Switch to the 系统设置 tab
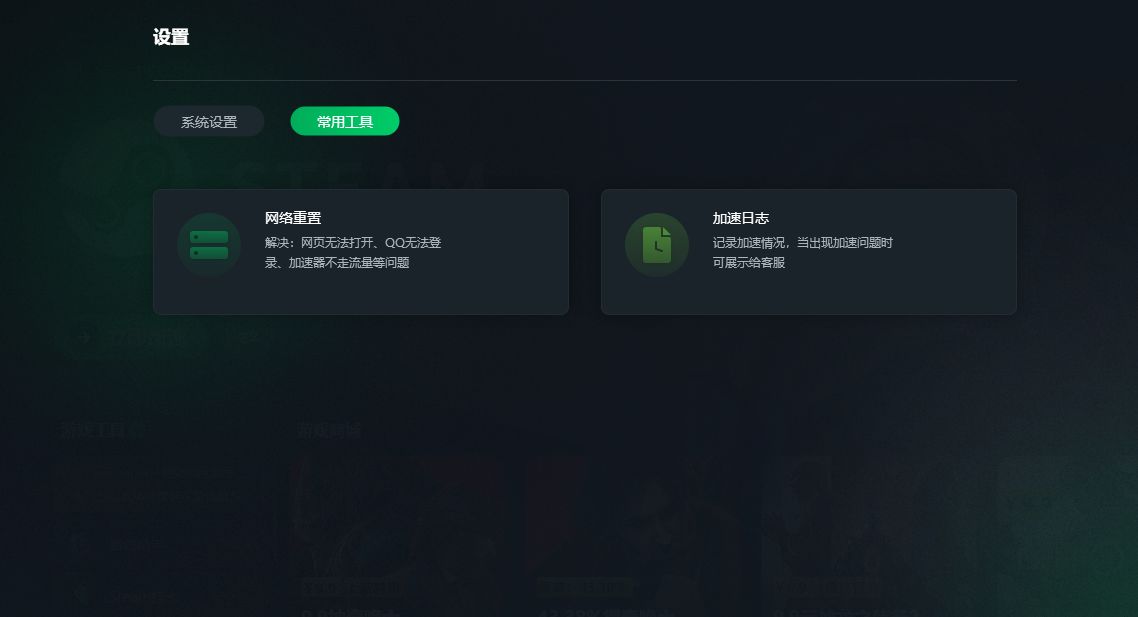This screenshot has height=617, width=1138. pos(209,121)
